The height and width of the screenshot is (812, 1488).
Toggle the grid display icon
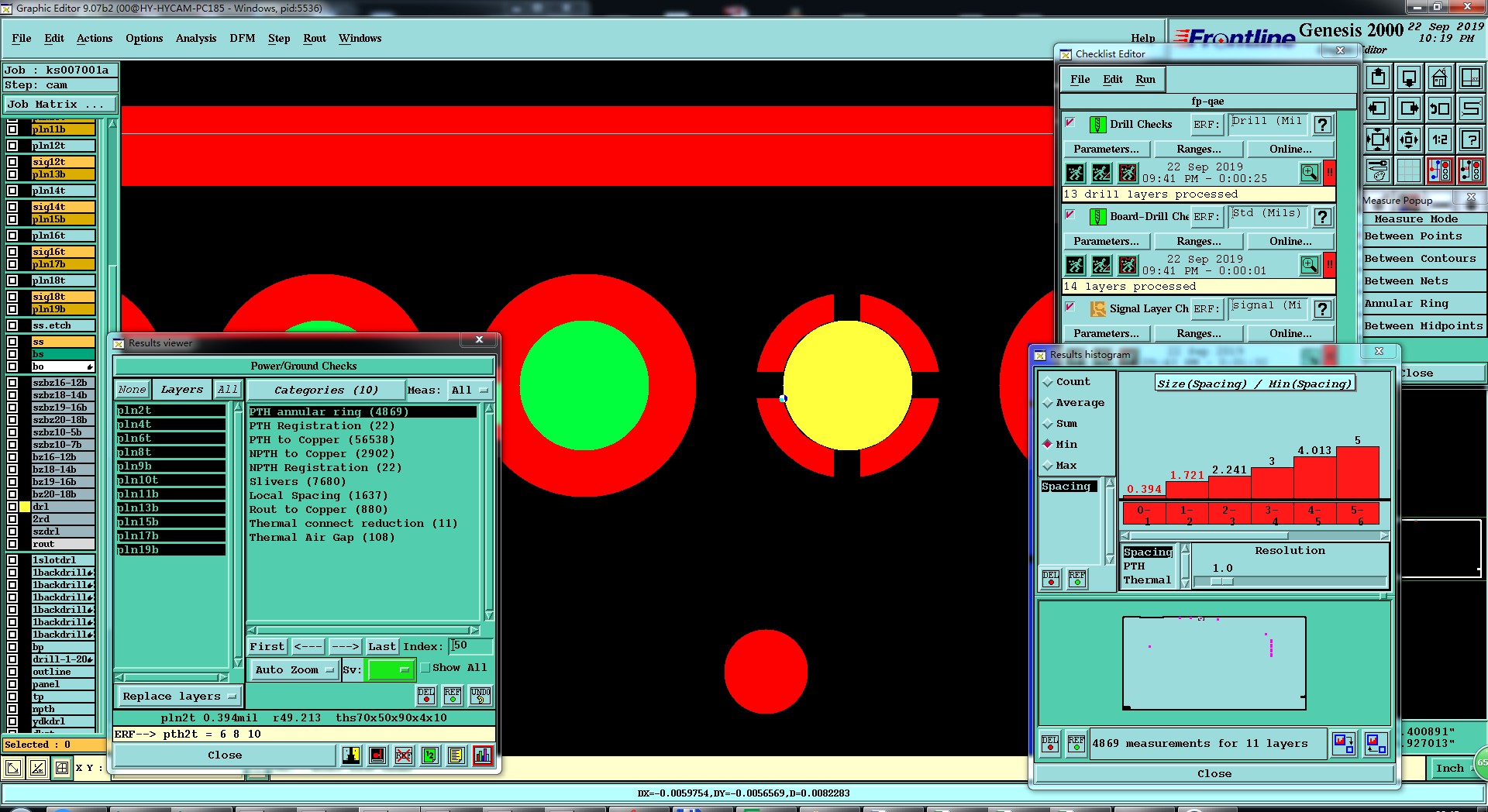[x=1409, y=170]
